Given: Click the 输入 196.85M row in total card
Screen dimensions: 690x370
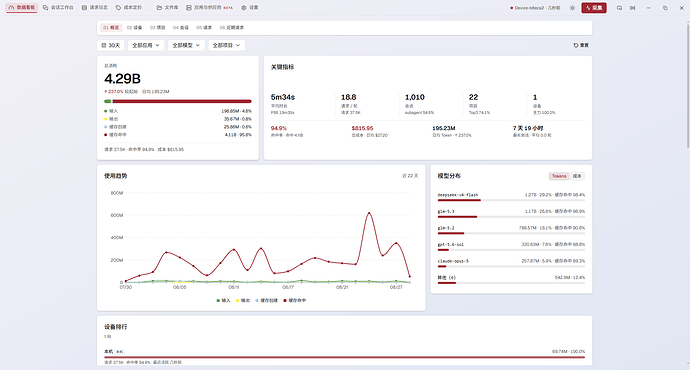Looking at the screenshot, I should [178, 111].
